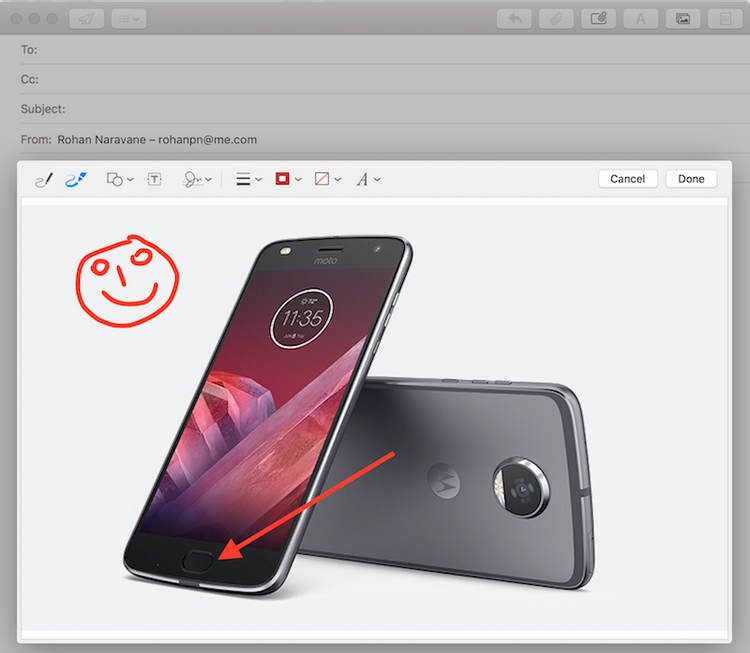Open the Shapes tool menu
The height and width of the screenshot is (653, 750).
(x=119, y=180)
